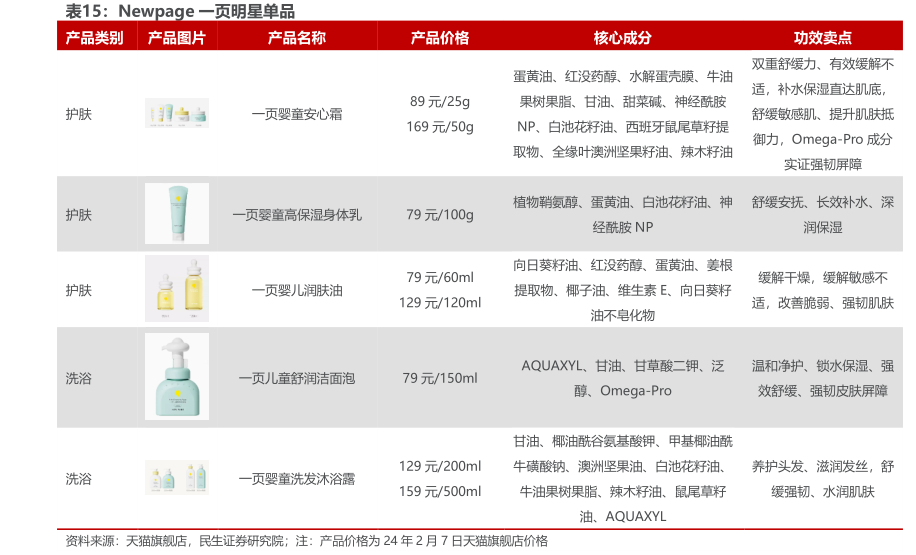The image size is (916, 555).
Task: Select the 产品价格 header cell
Action: click(439, 38)
